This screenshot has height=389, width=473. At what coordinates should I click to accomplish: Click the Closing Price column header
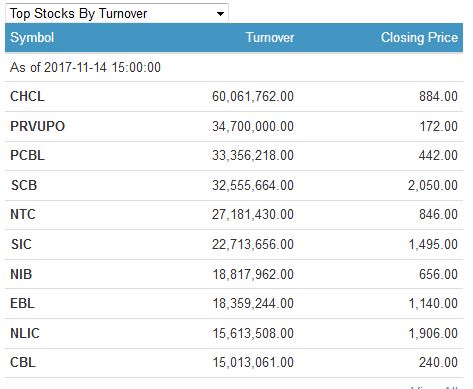pyautogui.click(x=419, y=37)
